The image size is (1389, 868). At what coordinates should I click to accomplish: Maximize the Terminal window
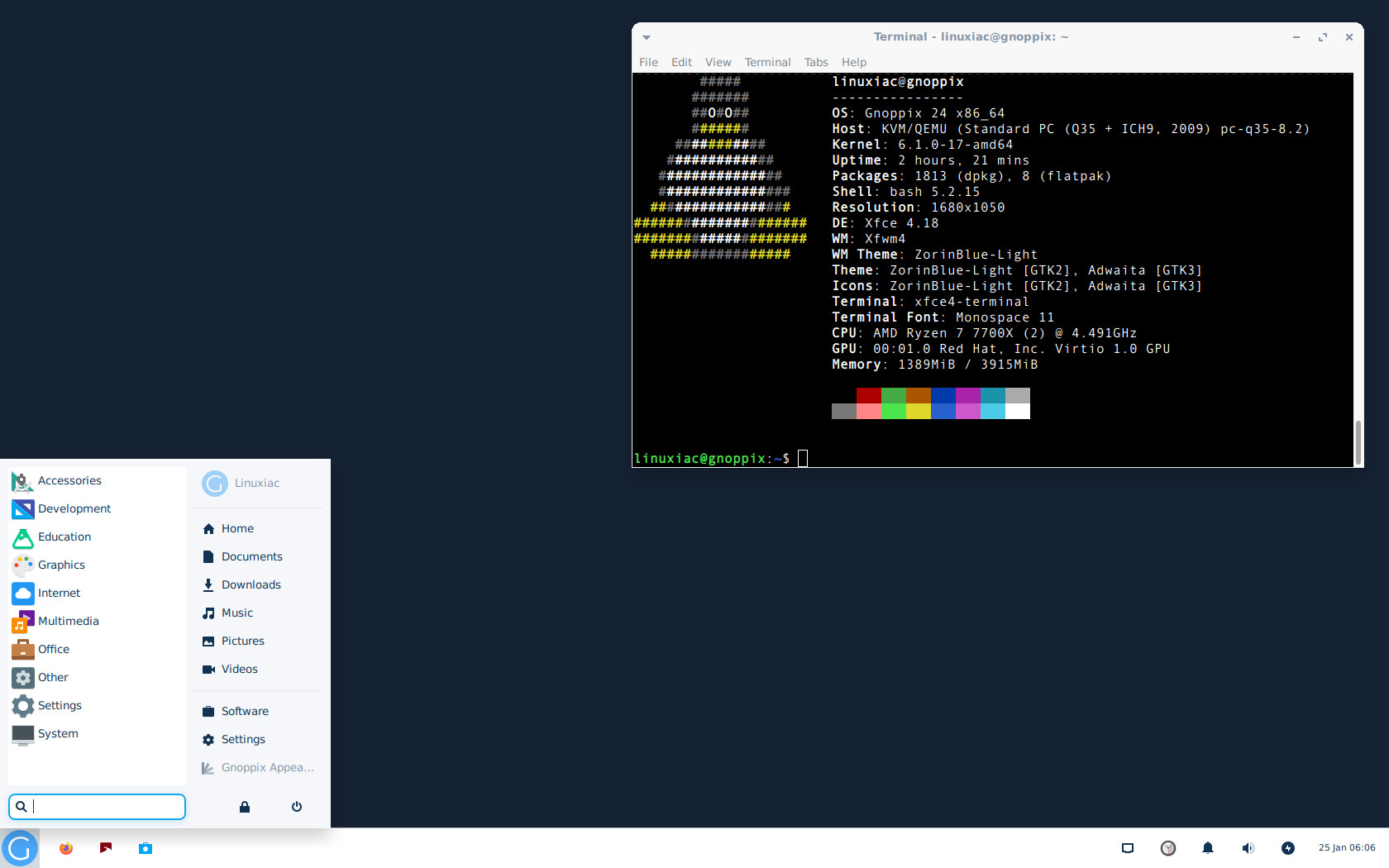[x=1323, y=37]
